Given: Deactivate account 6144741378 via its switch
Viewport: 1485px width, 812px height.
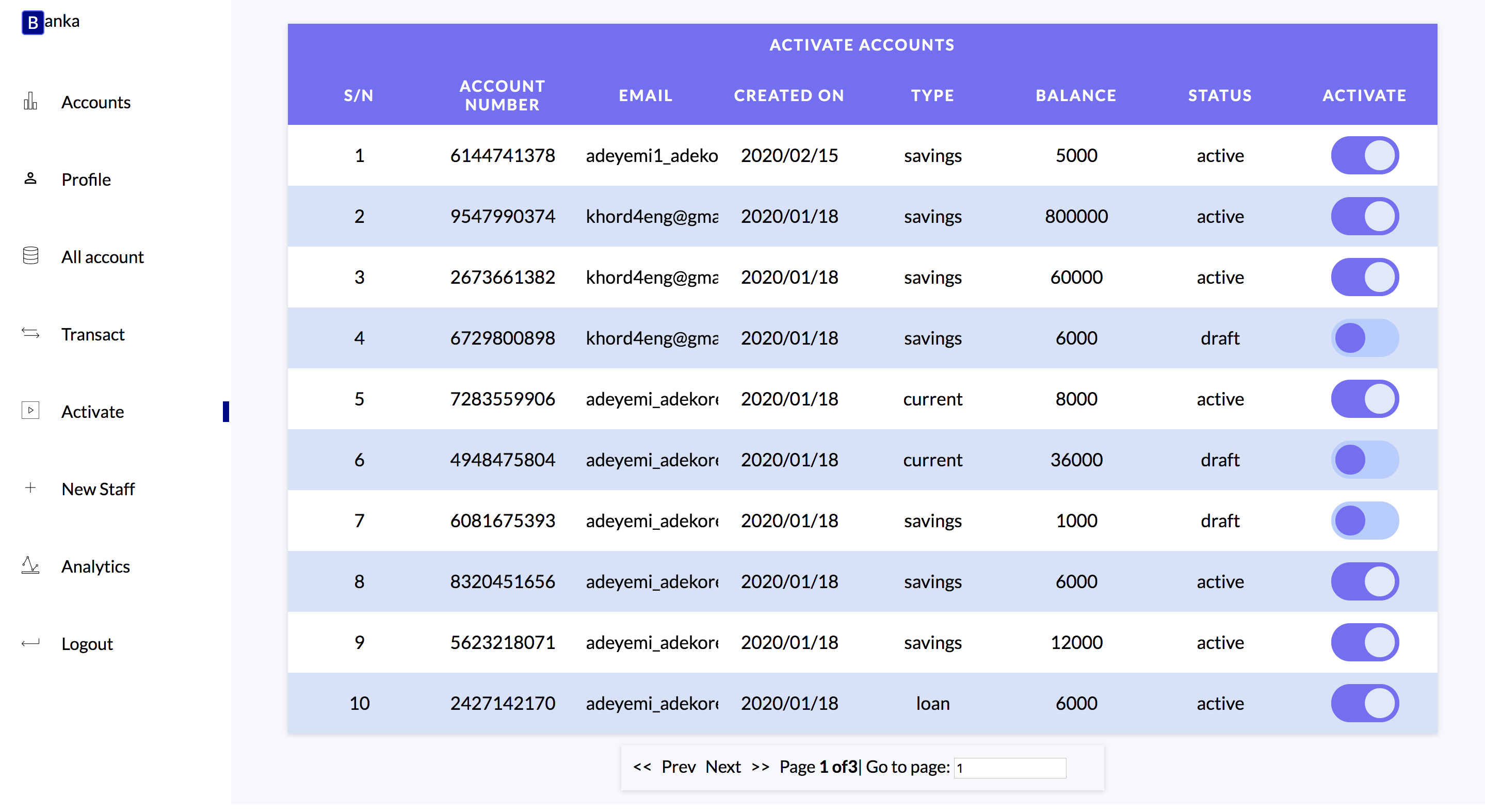Looking at the screenshot, I should coord(1364,155).
